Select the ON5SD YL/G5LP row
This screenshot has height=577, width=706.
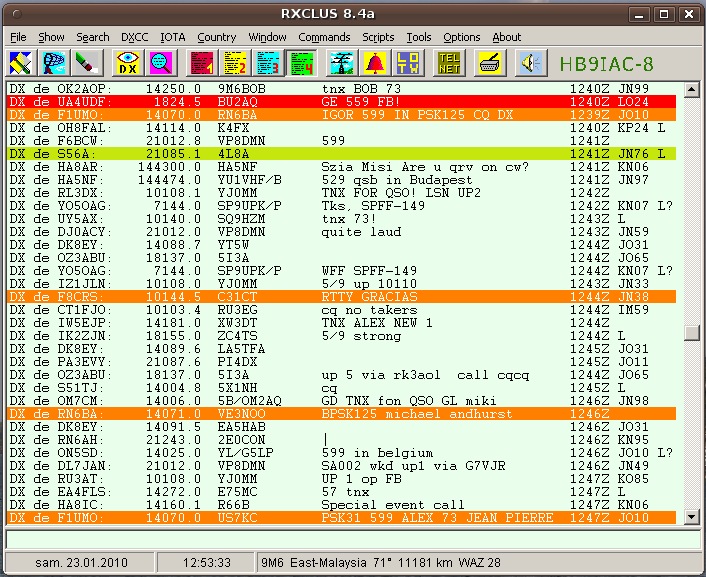pos(341,453)
